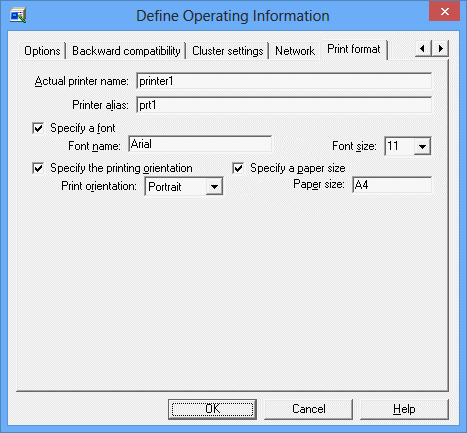Confirm settings with the OK button
Viewport: 467px width, 433px height.
[212, 409]
